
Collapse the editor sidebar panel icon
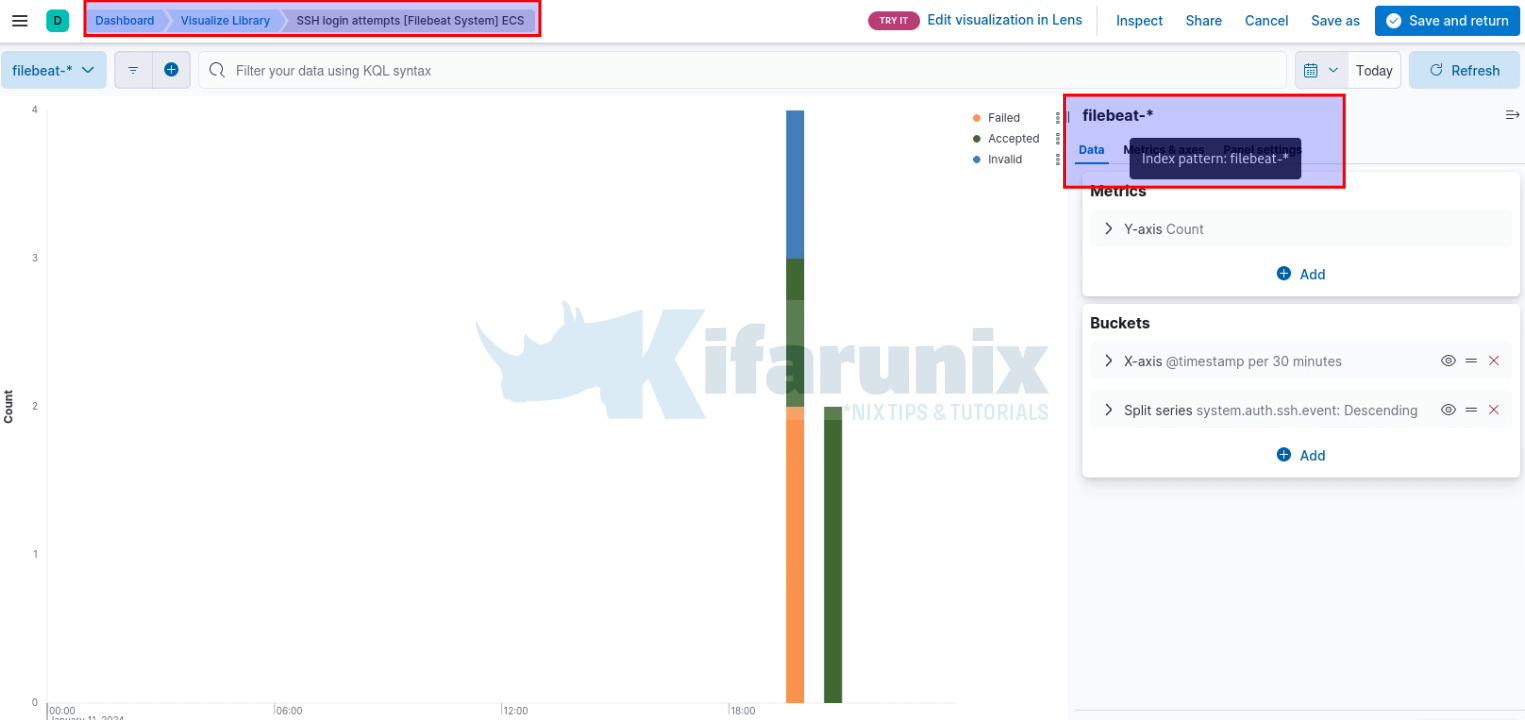1512,115
